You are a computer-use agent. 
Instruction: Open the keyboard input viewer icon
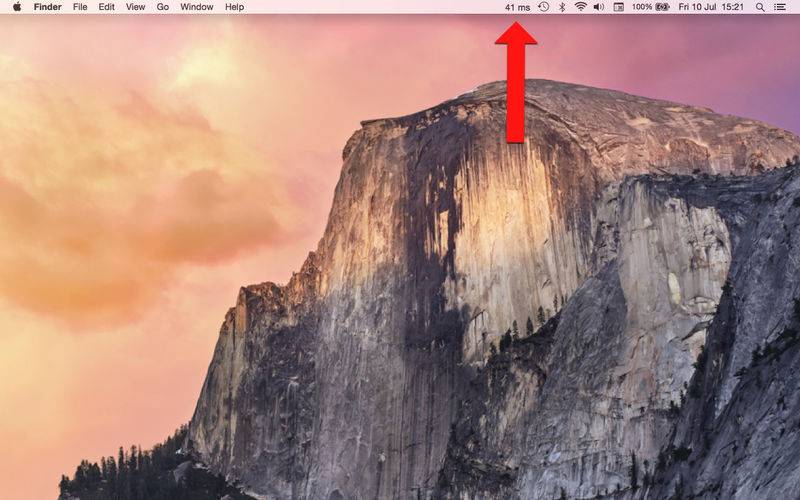618,7
